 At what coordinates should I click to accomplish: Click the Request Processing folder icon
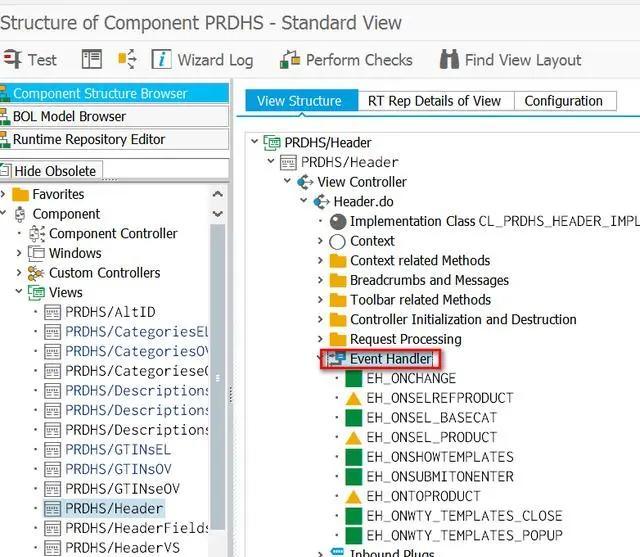tap(338, 339)
